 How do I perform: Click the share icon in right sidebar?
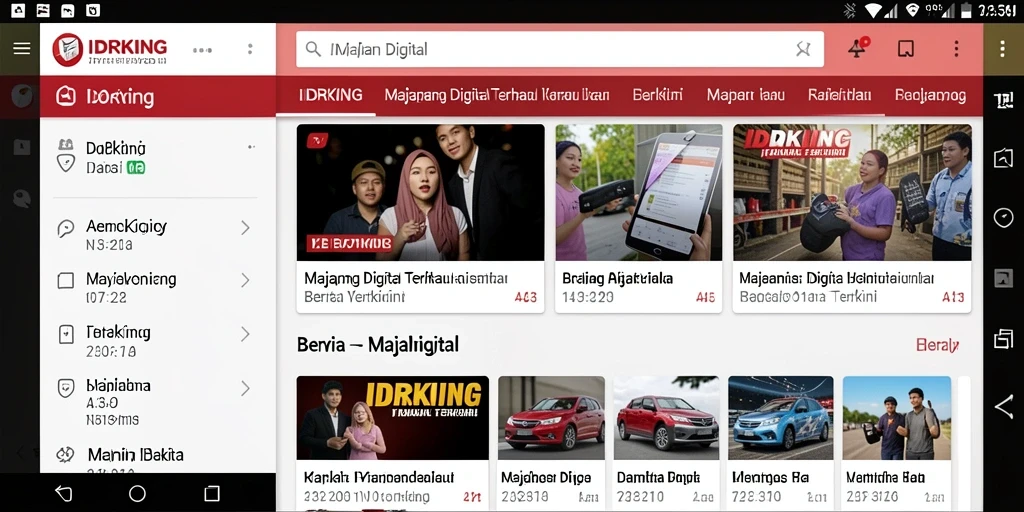pyautogui.click(x=1003, y=406)
